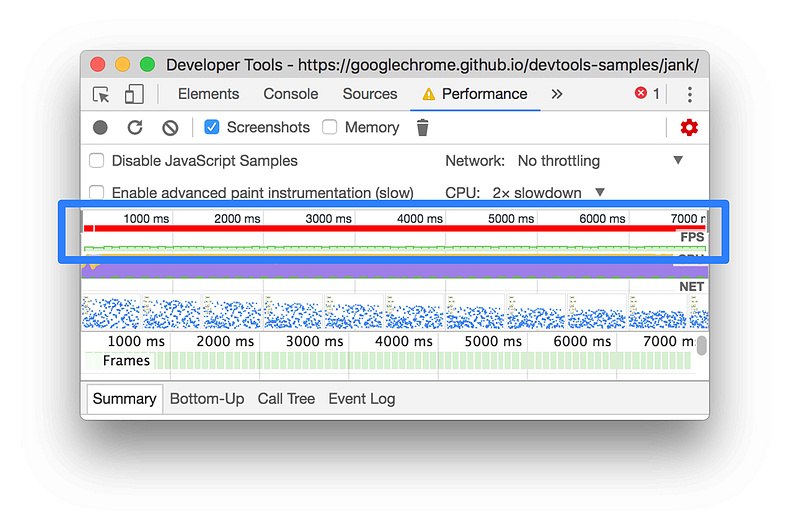Image resolution: width=800 pixels, height=530 pixels.
Task: Click the reload and record icon
Action: (x=135, y=128)
